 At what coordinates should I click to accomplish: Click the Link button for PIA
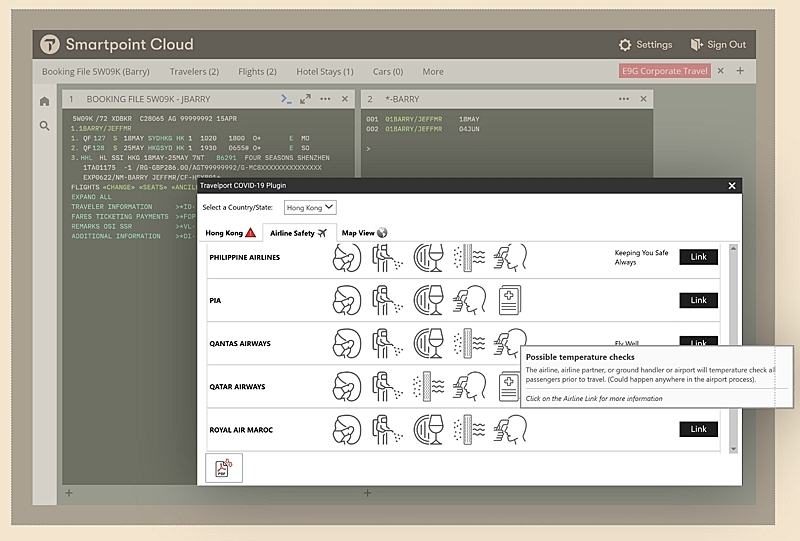point(698,300)
